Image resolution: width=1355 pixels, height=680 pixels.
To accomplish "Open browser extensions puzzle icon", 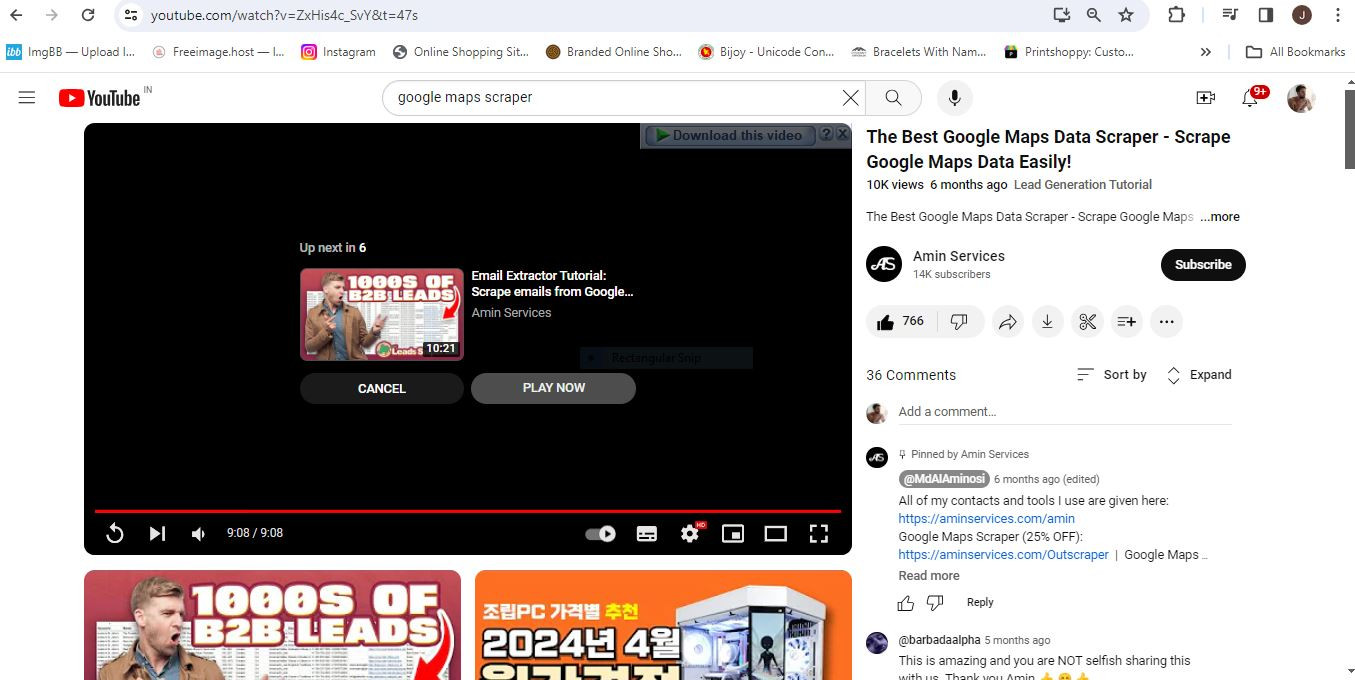I will (x=1176, y=15).
